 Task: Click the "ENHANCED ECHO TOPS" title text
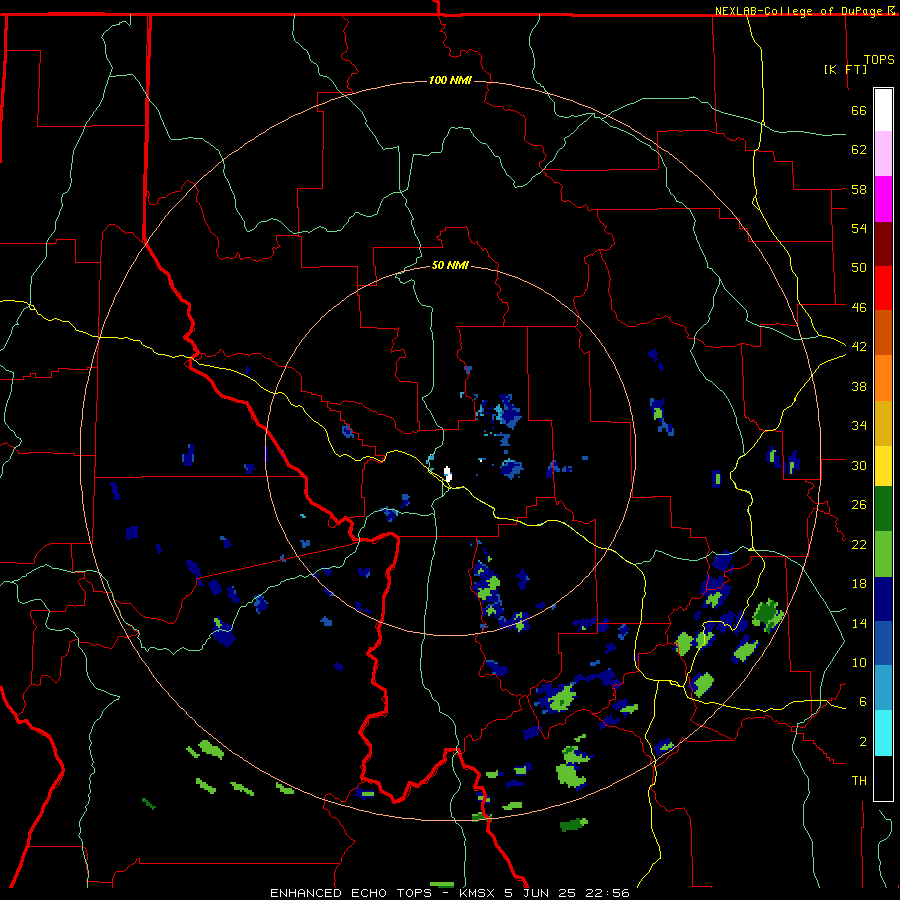click(351, 893)
